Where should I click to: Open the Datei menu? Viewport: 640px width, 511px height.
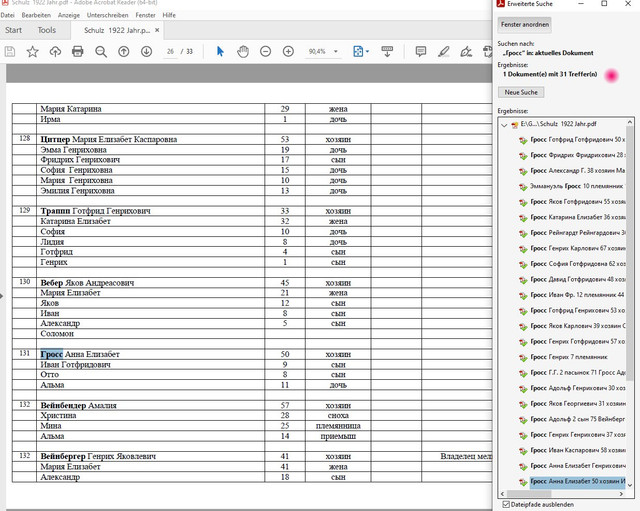7,15
